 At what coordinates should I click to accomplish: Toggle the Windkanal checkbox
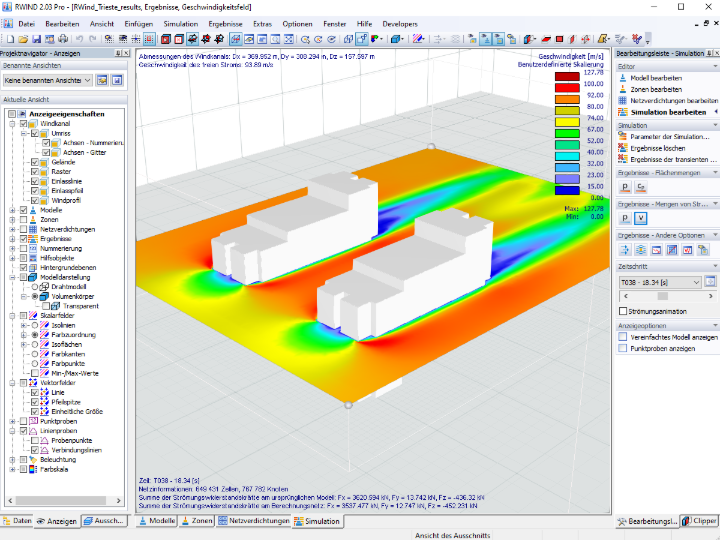pyautogui.click(x=23, y=124)
